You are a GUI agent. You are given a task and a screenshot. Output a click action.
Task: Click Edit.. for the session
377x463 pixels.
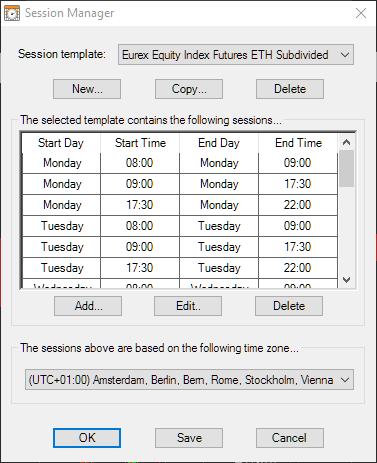coord(188,306)
